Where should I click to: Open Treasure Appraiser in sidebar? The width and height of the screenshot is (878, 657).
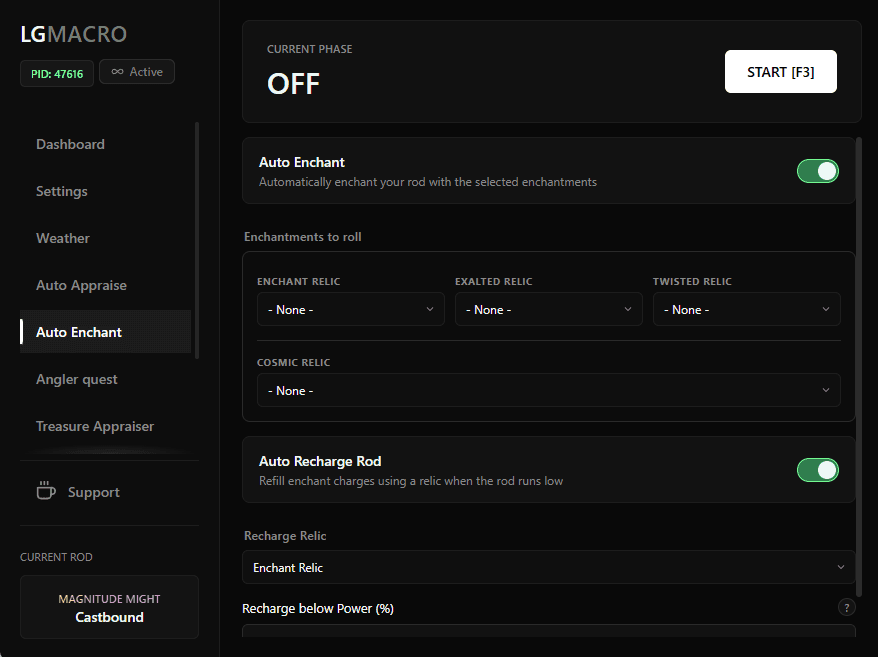105,426
